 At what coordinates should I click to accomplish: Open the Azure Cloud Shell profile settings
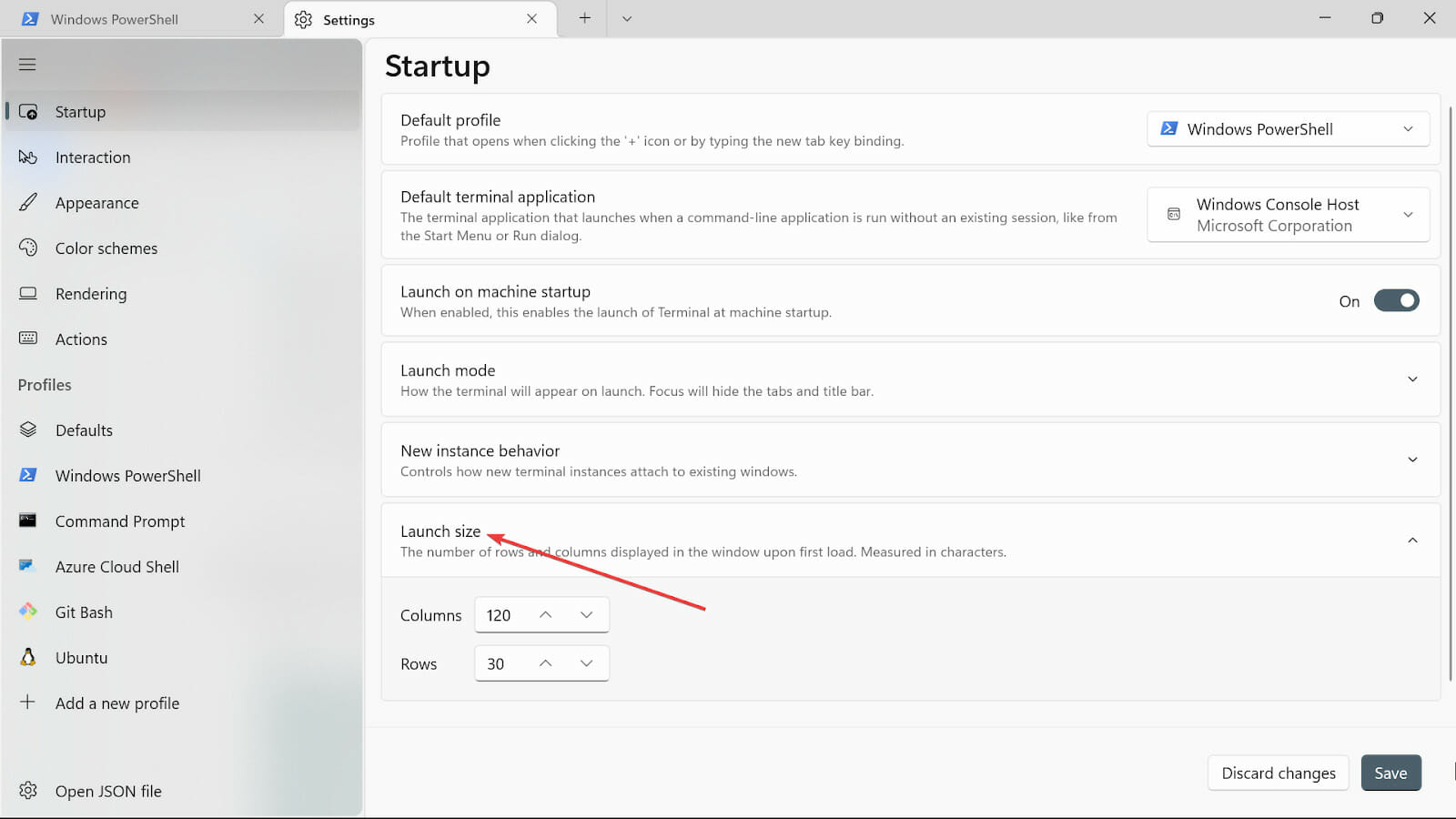[x=182, y=567]
